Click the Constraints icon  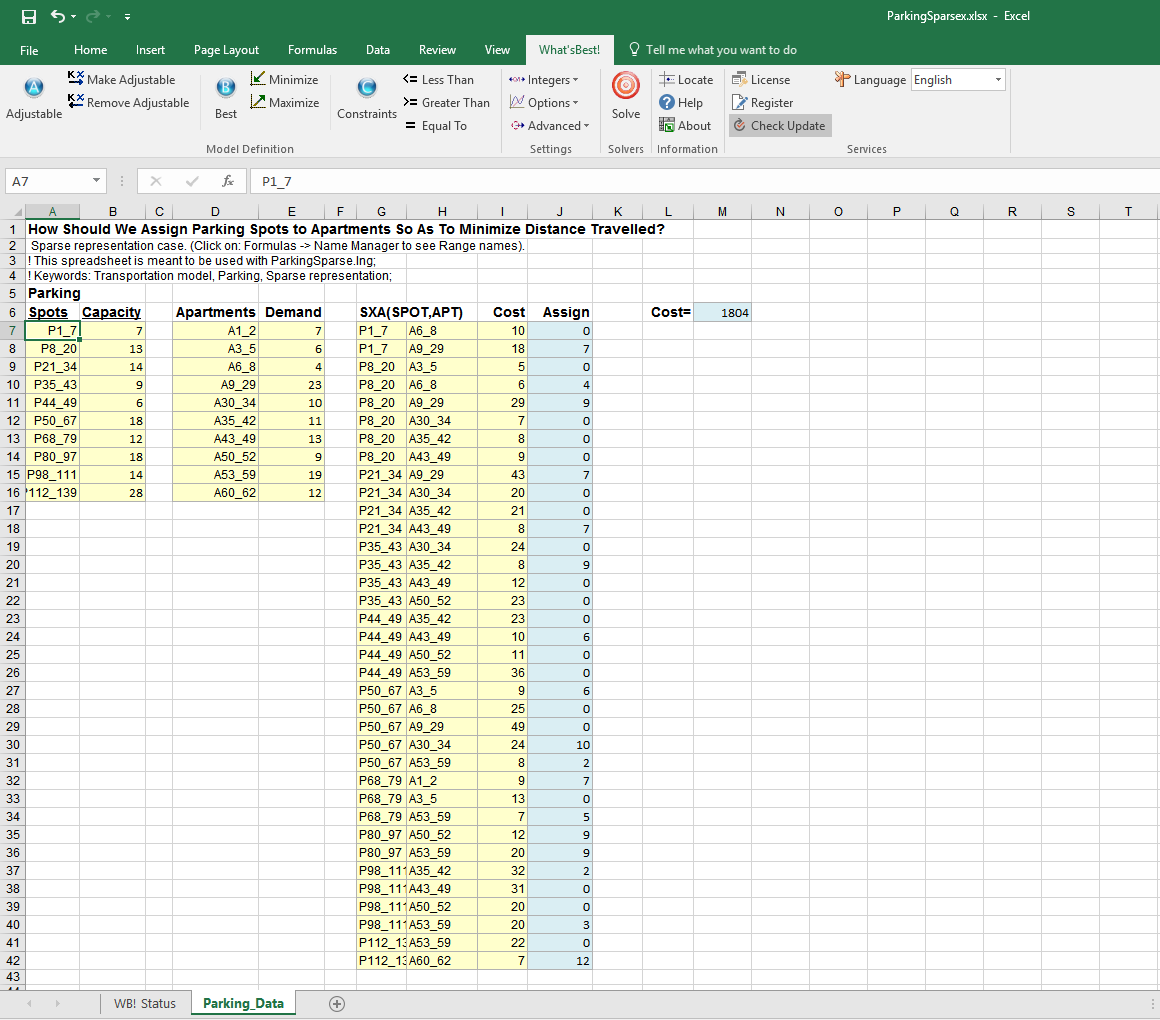click(367, 88)
